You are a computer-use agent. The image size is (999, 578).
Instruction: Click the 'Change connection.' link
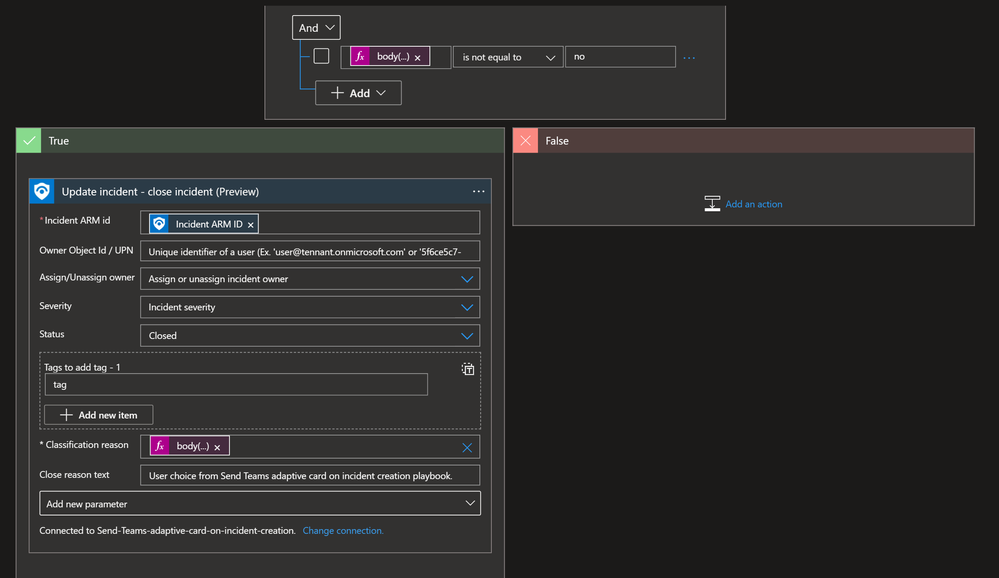point(343,530)
